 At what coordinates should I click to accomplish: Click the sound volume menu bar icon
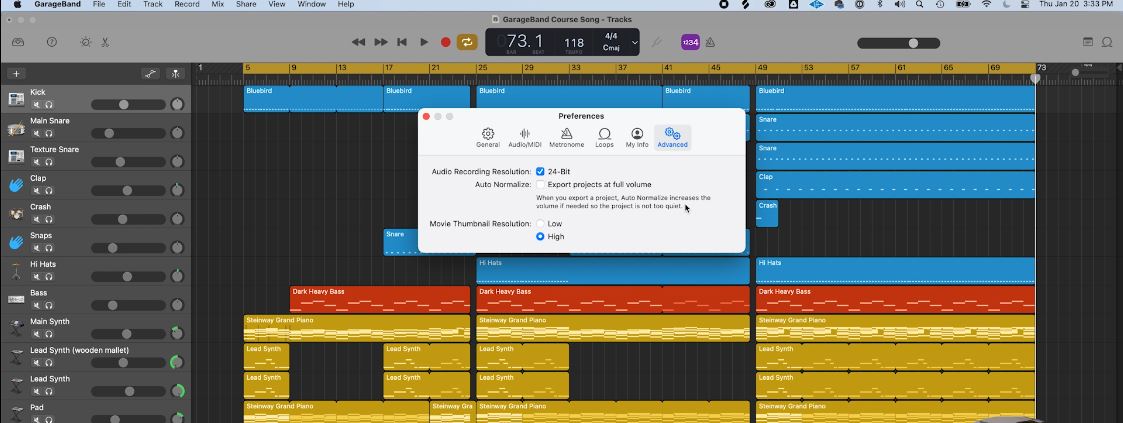(900, 4)
